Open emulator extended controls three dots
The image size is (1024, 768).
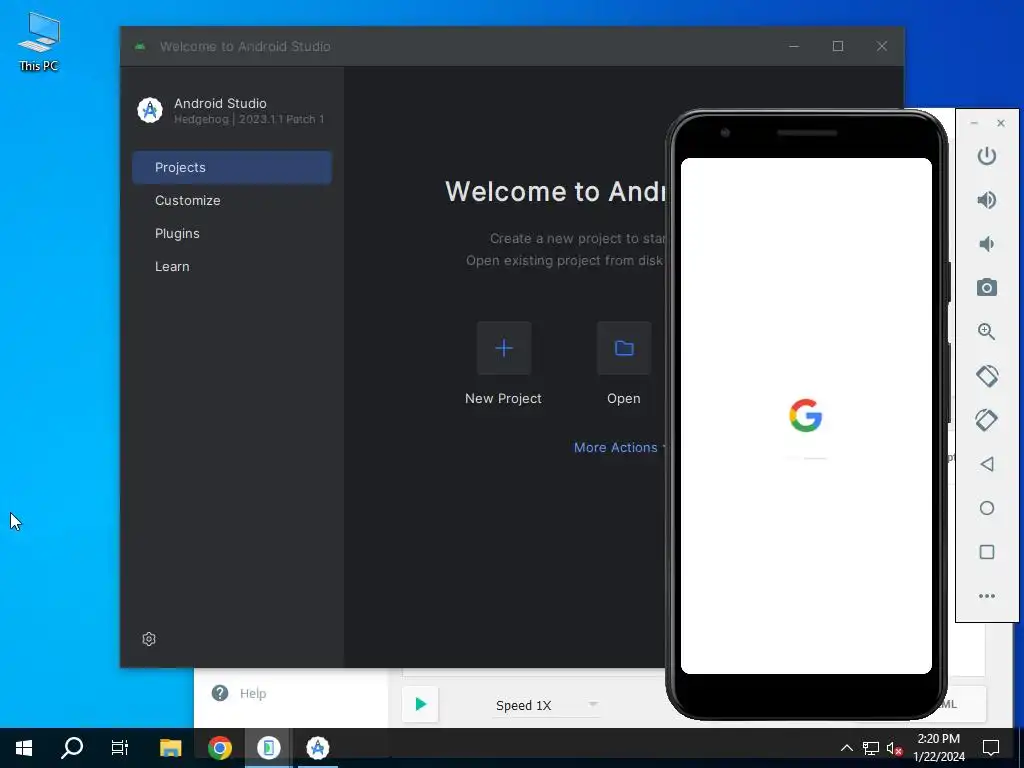(987, 596)
